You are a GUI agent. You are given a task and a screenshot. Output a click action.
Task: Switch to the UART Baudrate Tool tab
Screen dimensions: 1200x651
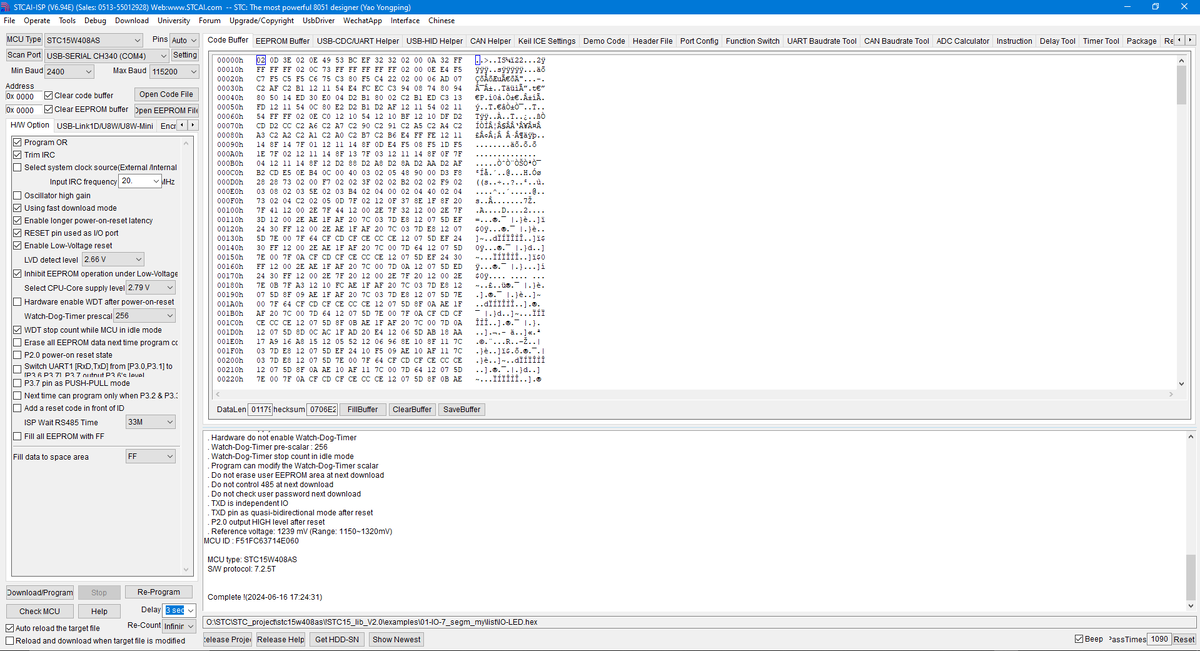pyautogui.click(x=822, y=41)
